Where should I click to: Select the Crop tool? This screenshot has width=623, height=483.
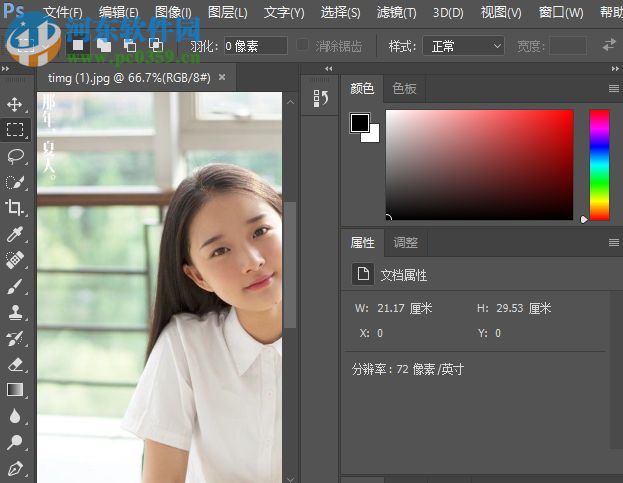coord(15,208)
